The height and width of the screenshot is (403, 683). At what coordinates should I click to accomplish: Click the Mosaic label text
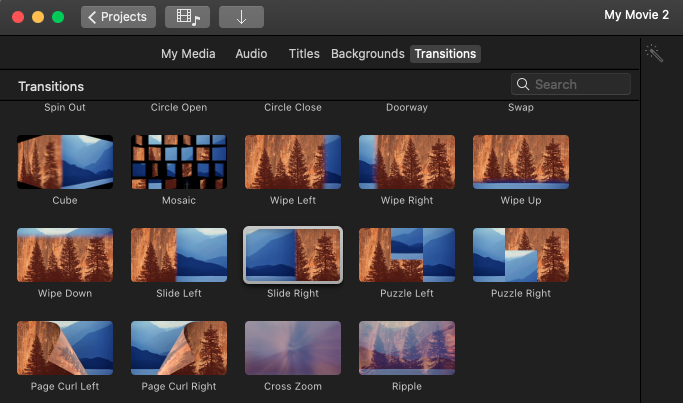click(x=179, y=200)
